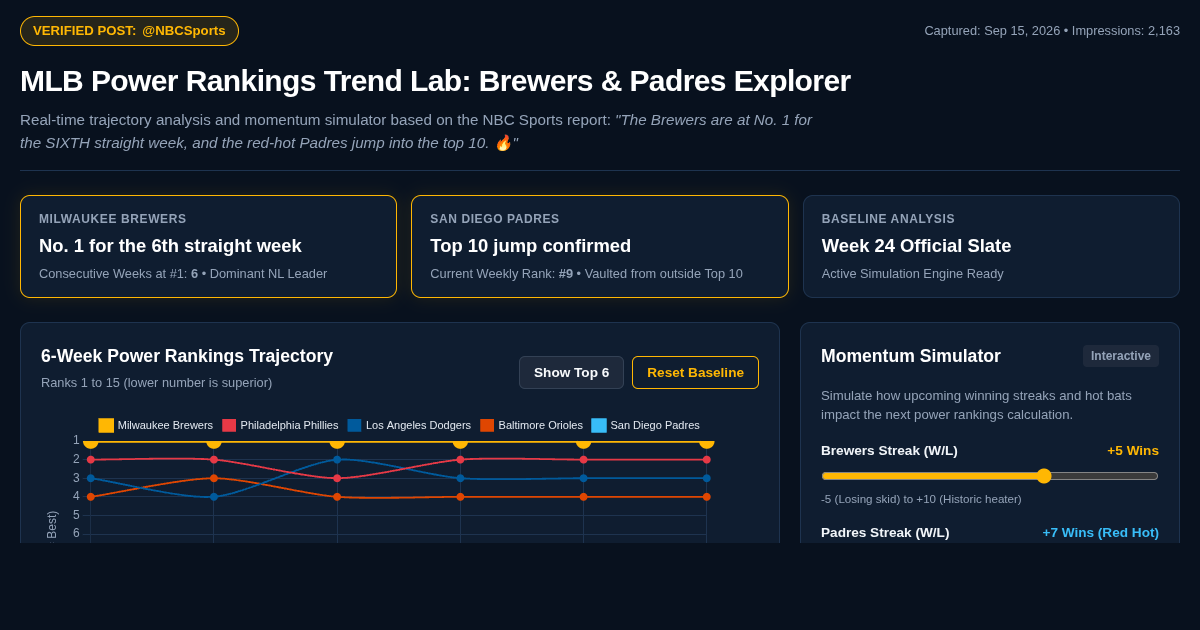Click the 'Brewers Streak (W/L)' label
Viewport: 1200px width, 630px height.
(889, 451)
